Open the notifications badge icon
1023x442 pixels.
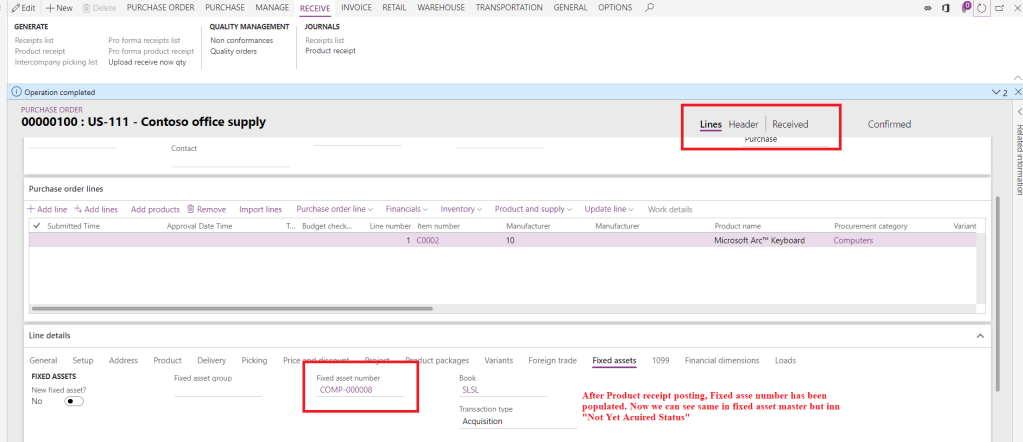coord(964,8)
